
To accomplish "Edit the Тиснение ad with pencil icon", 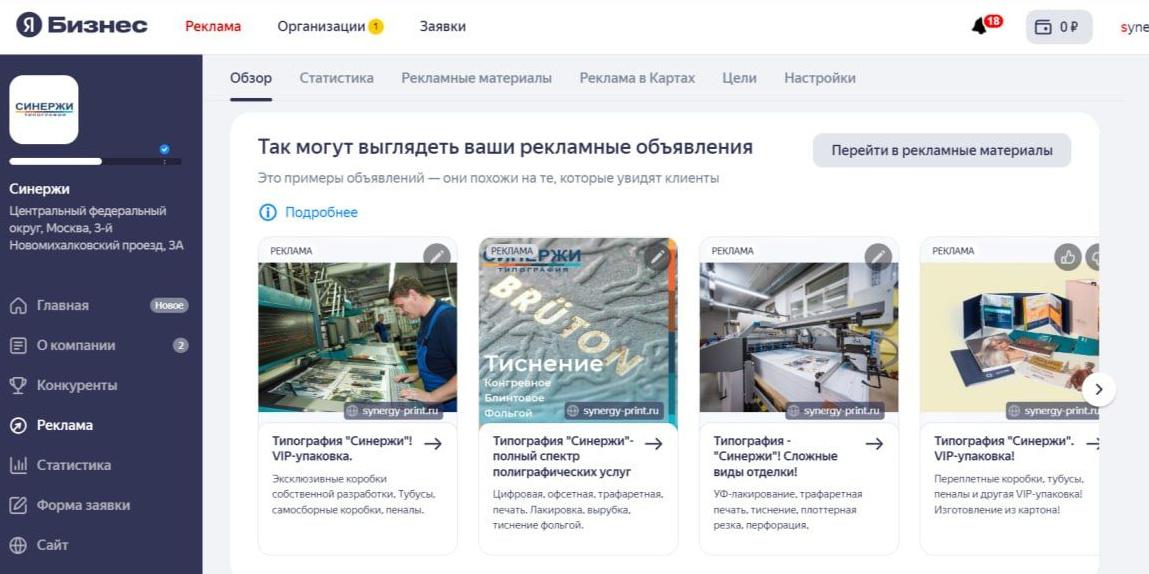I will 657,256.
